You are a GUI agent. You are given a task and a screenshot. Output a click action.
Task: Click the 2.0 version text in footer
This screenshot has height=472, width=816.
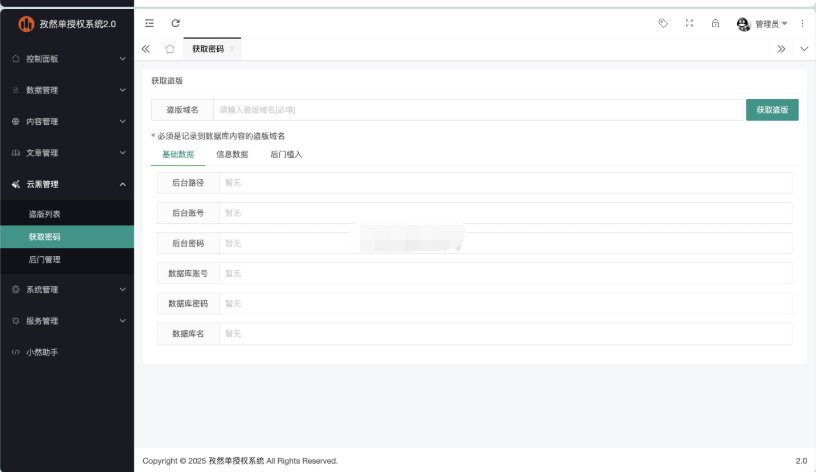pyautogui.click(x=801, y=461)
